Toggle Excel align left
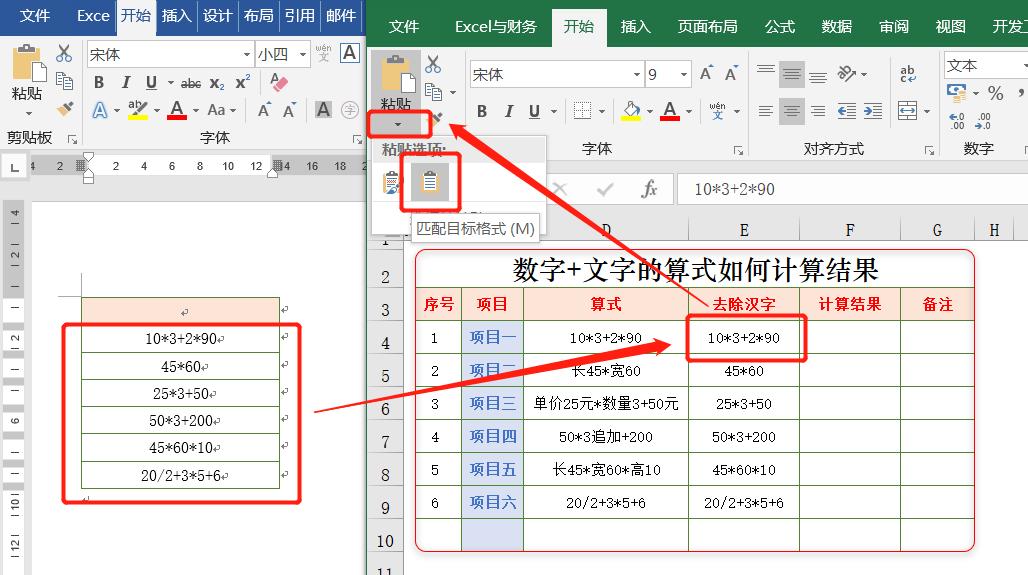Image resolution: width=1028 pixels, height=575 pixels. [x=765, y=111]
